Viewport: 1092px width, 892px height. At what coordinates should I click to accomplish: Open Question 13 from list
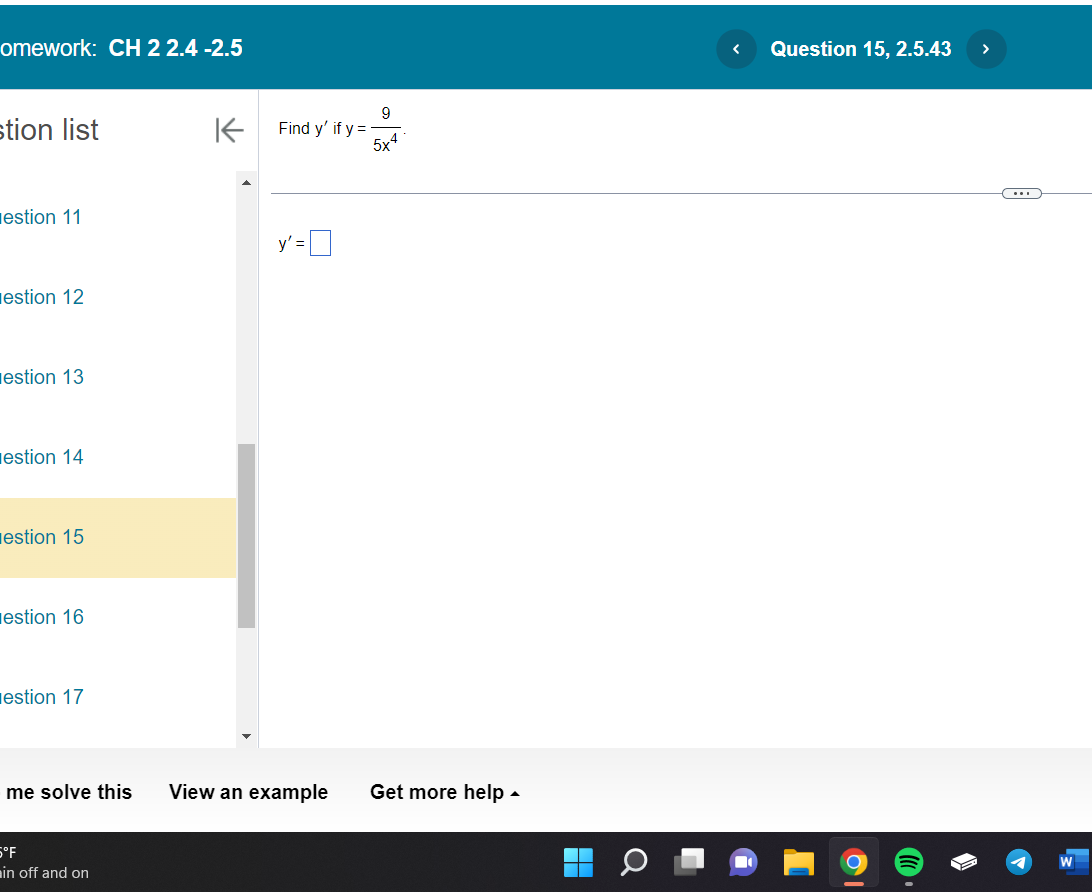(x=42, y=377)
